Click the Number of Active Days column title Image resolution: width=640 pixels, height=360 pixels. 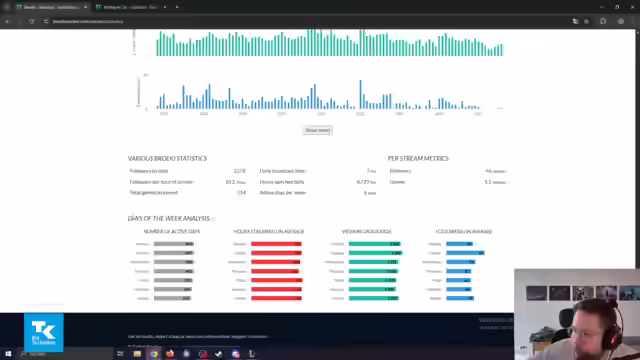click(171, 231)
